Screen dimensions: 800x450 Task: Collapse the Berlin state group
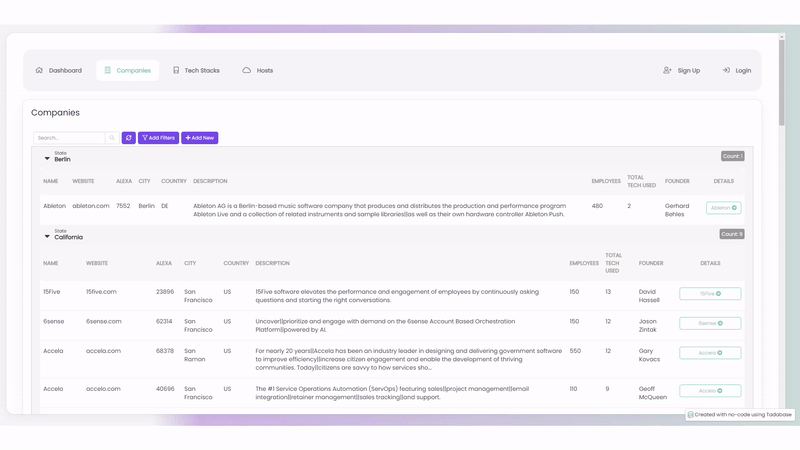click(47, 159)
